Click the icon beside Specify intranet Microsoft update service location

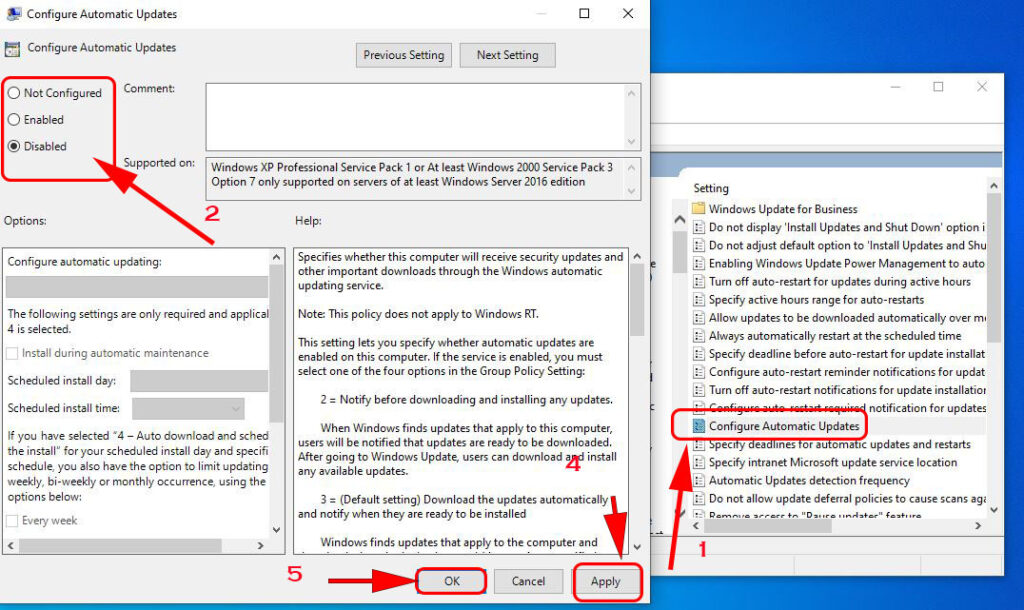click(x=698, y=462)
